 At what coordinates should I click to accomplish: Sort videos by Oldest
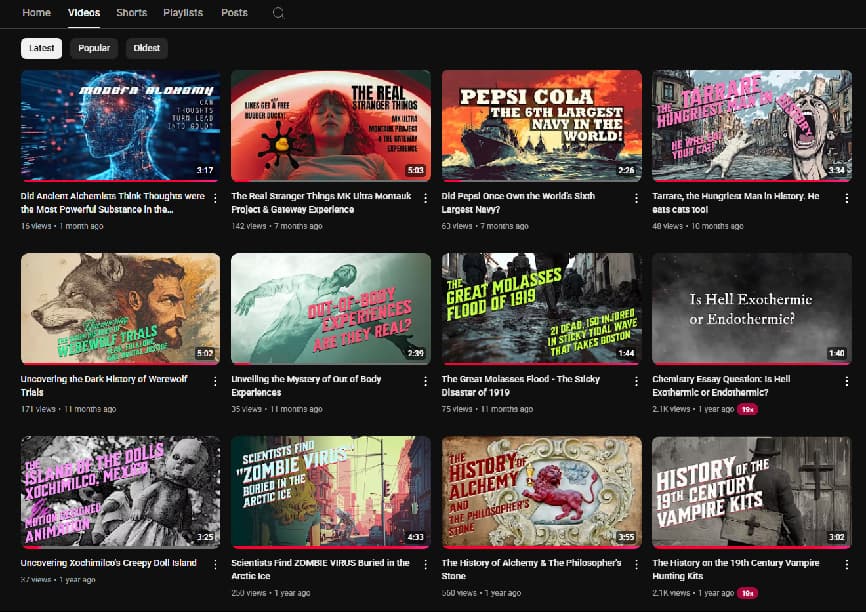click(x=146, y=48)
